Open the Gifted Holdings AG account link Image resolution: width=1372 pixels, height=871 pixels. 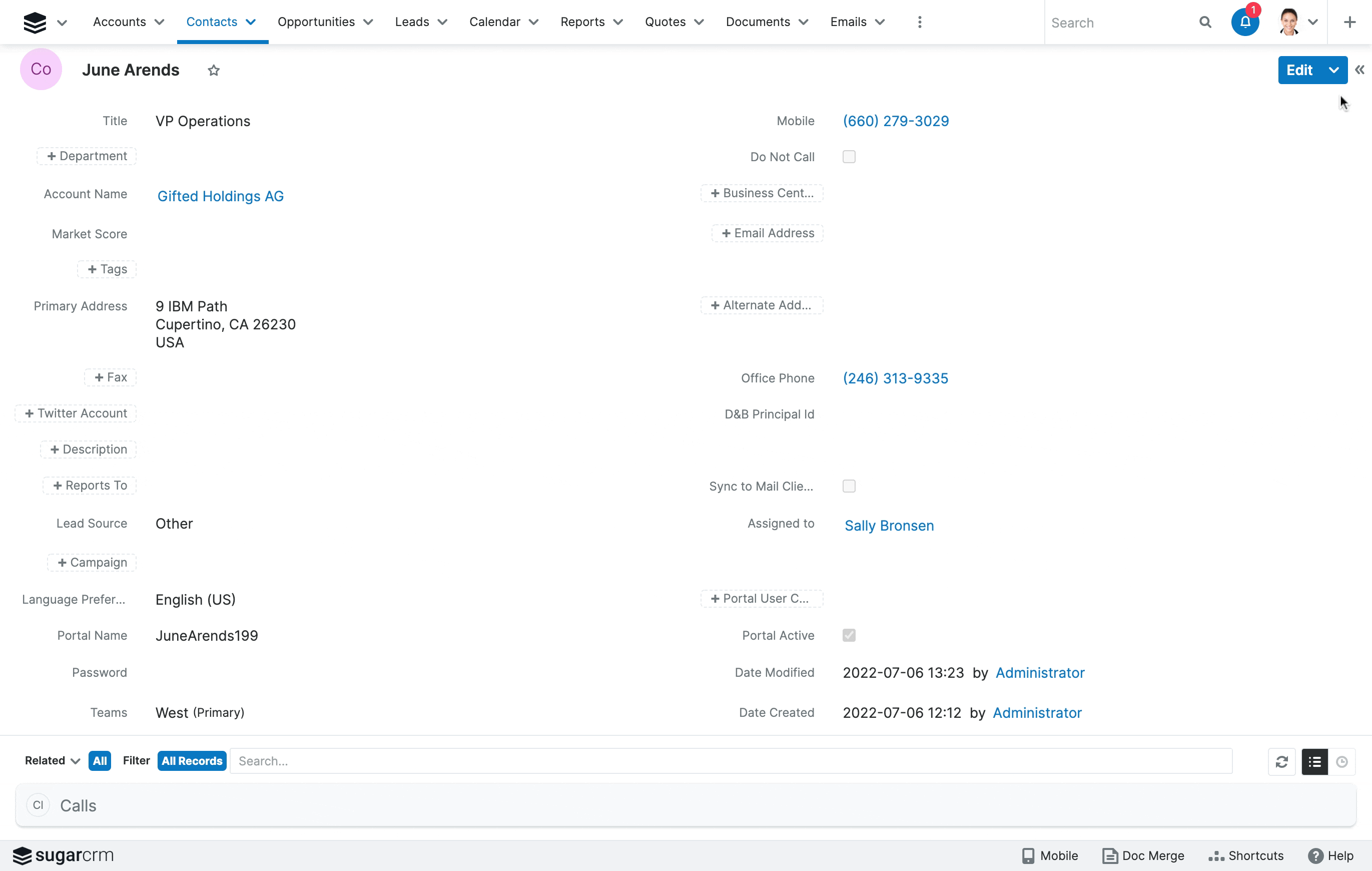click(220, 196)
